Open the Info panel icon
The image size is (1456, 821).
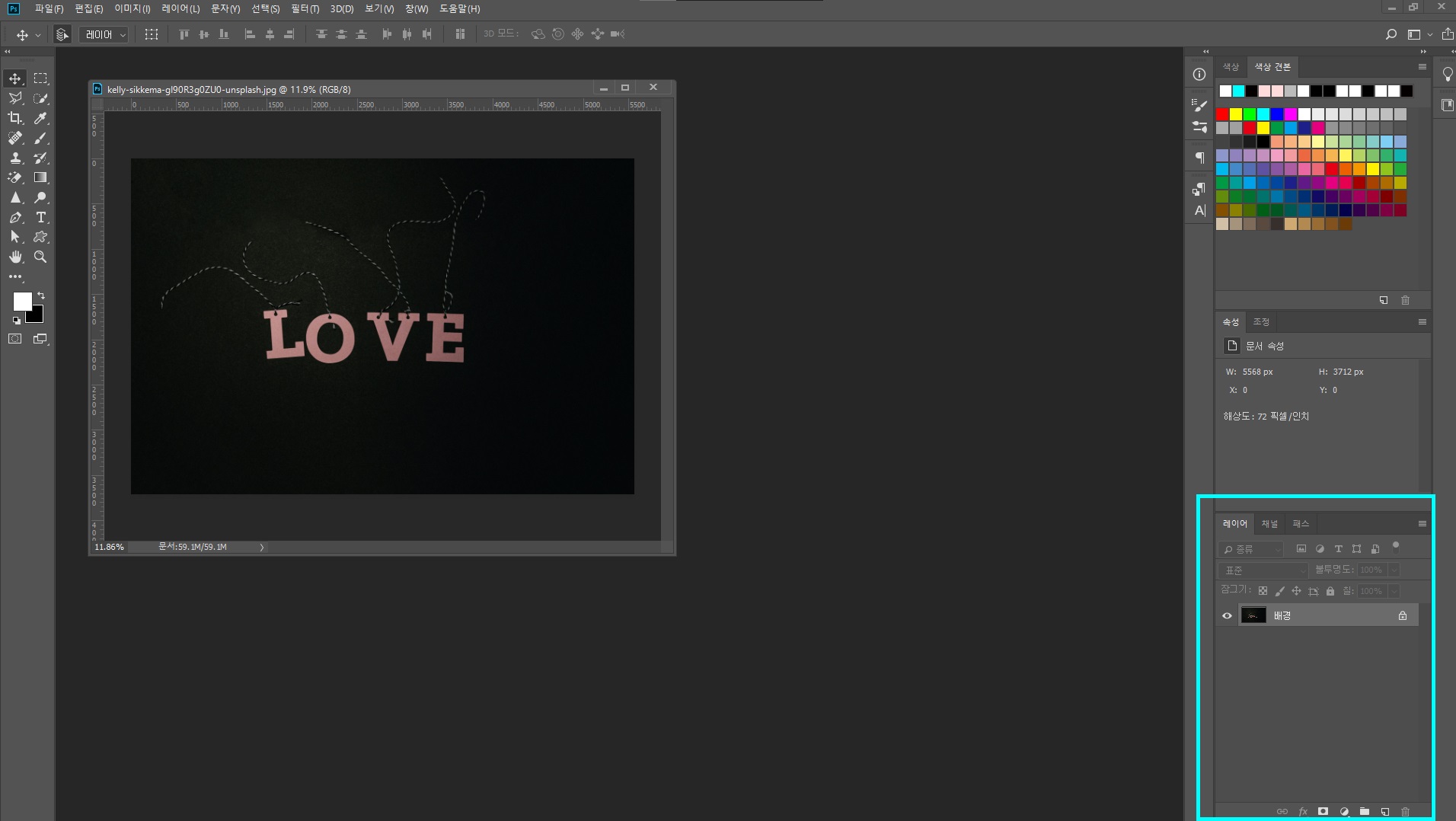tap(1199, 74)
